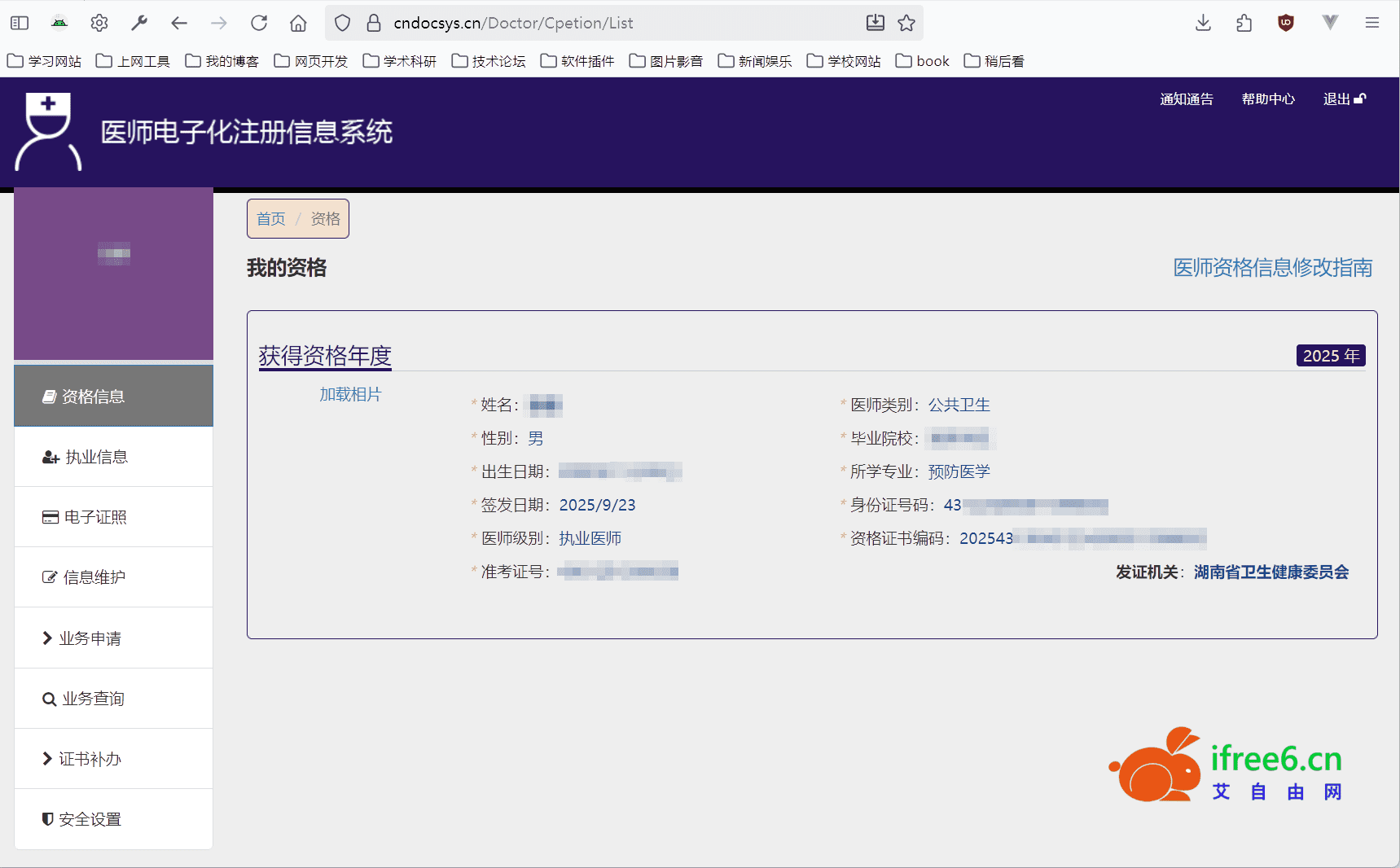Click the browser home icon
Screen dimensions: 1400x868
point(298,23)
